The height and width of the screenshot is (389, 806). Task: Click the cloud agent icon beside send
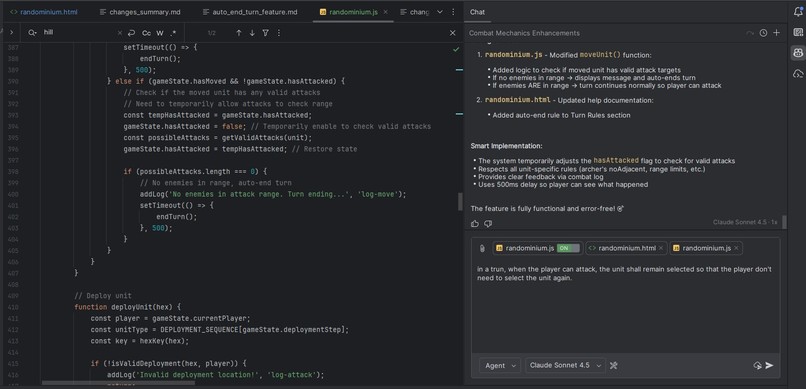[757, 365]
